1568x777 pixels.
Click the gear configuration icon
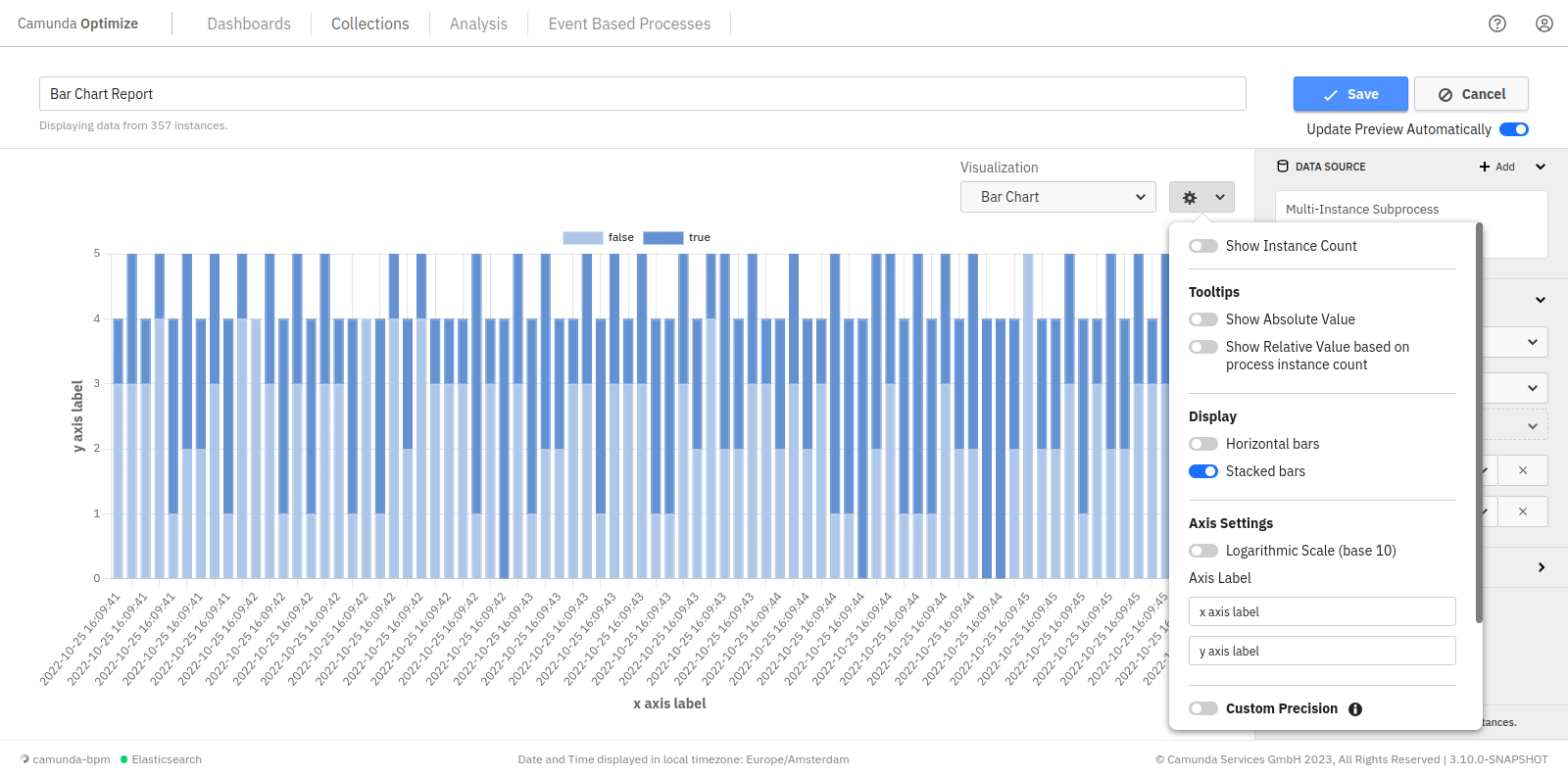(1190, 197)
